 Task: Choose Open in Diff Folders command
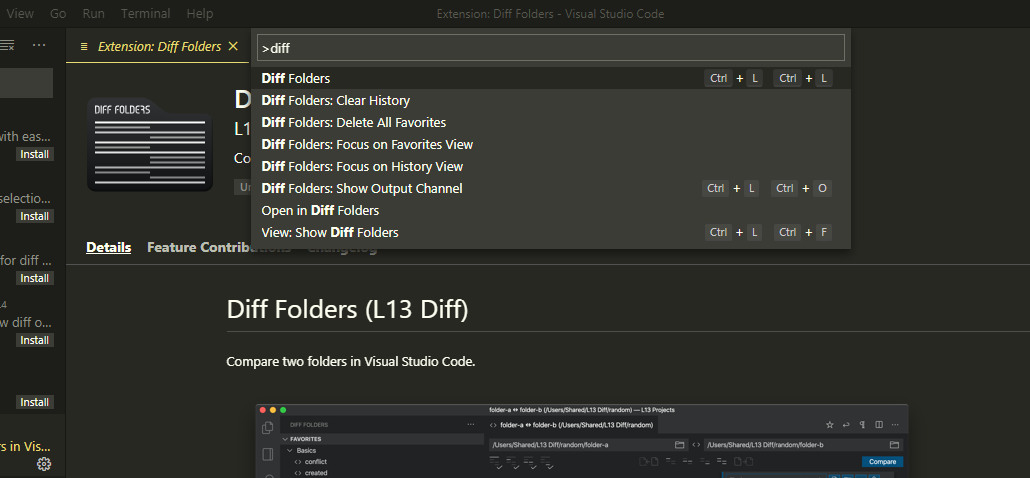click(x=550, y=210)
